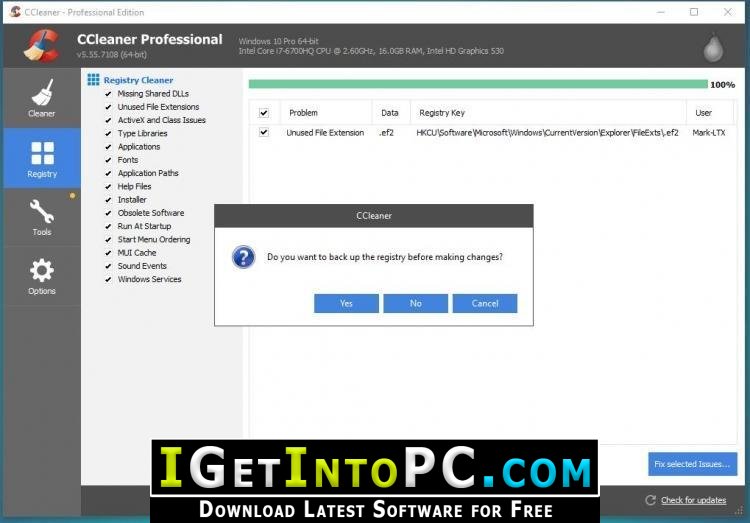Click the 100% progress label

tap(722, 85)
